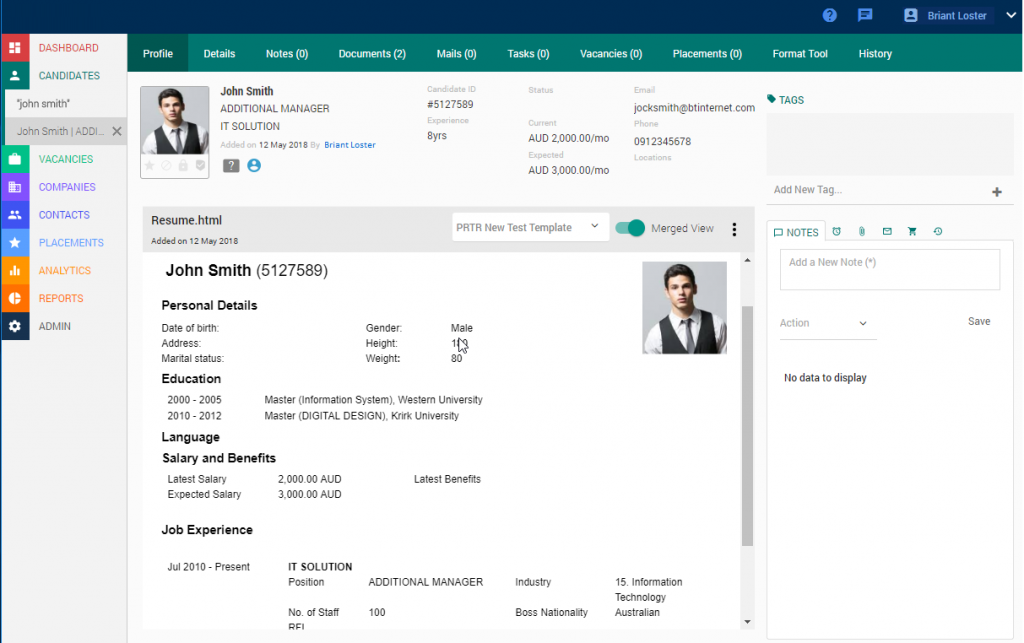Click in the Add a New Note field
Screen dimensions: 1024x643
(889, 269)
